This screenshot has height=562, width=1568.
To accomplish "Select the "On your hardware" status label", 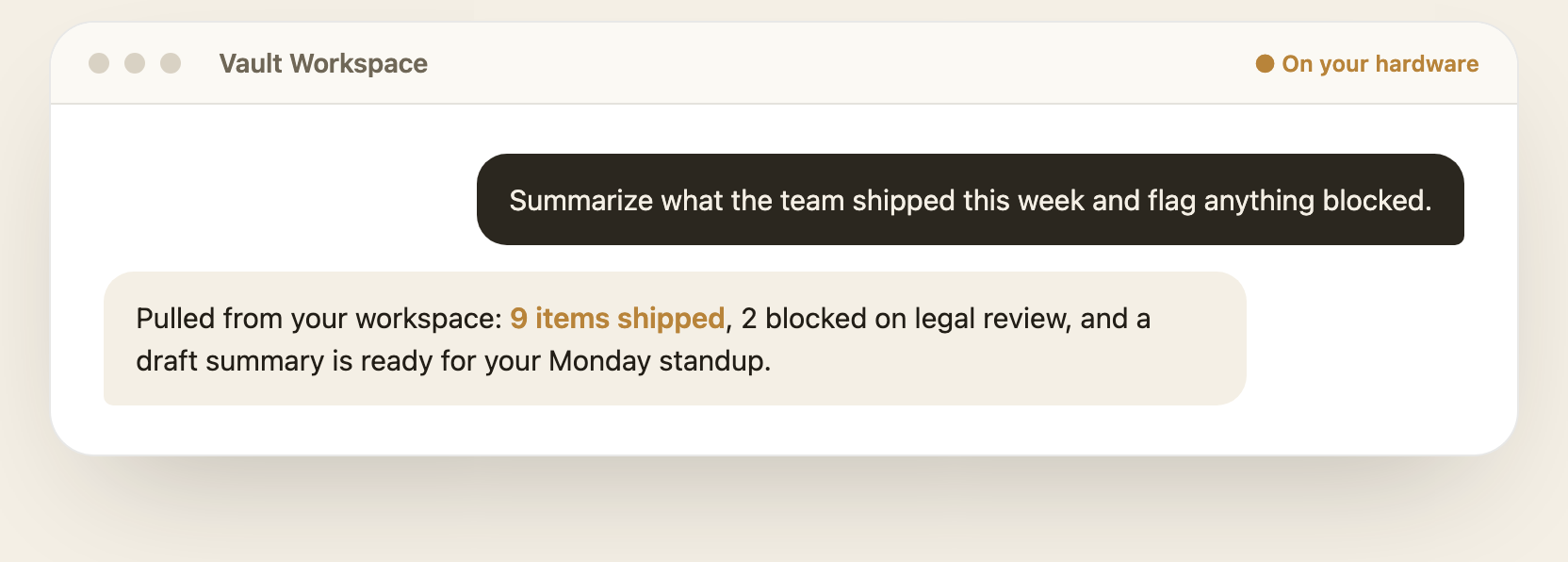I will pos(1380,64).
